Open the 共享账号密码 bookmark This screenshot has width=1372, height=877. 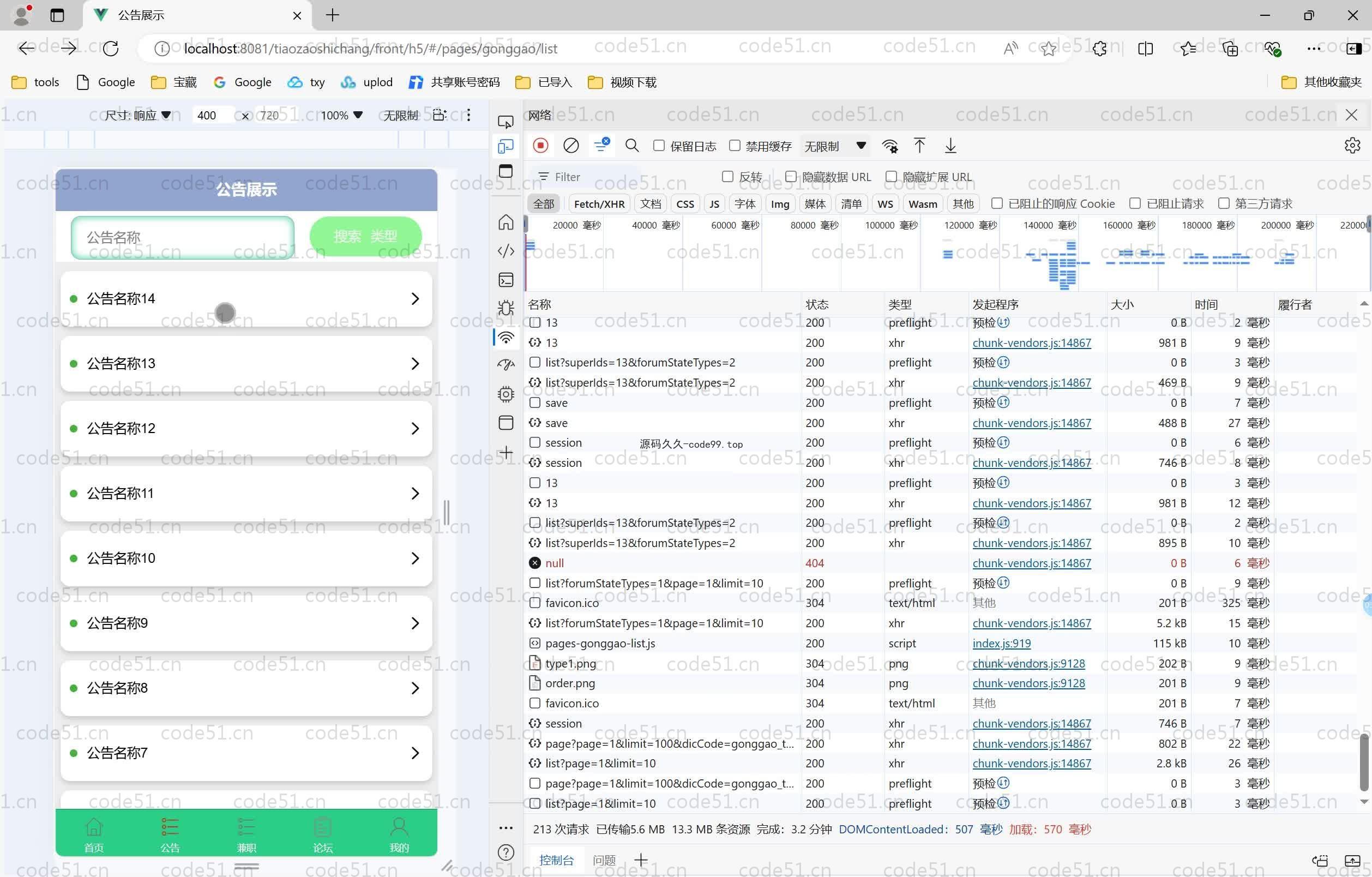click(454, 82)
